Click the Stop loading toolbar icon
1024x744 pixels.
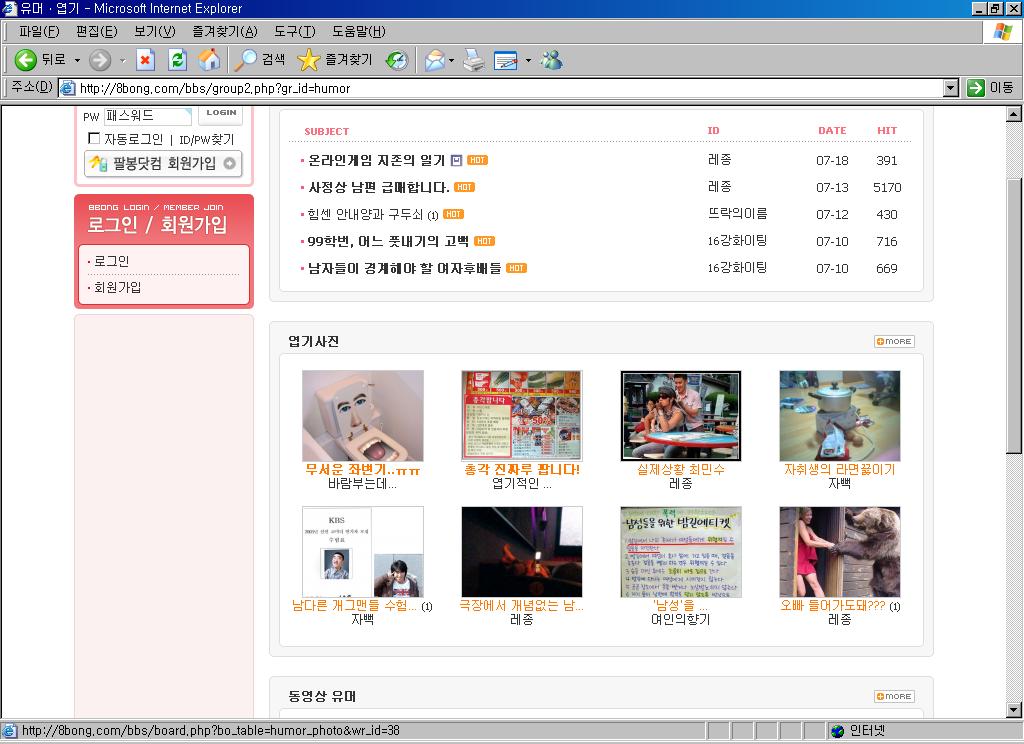point(145,60)
